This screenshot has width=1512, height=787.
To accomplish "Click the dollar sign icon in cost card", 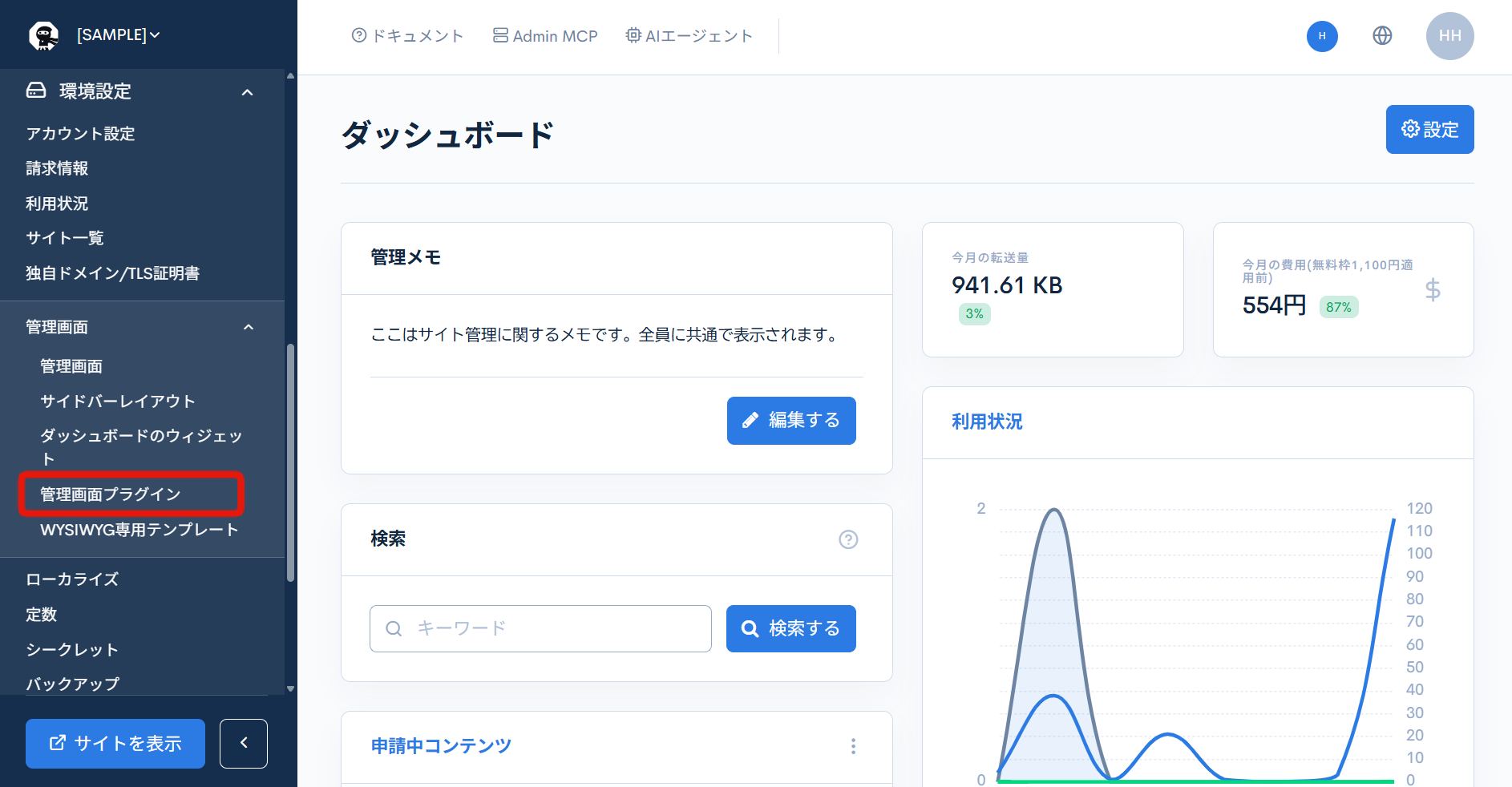I will tap(1433, 290).
